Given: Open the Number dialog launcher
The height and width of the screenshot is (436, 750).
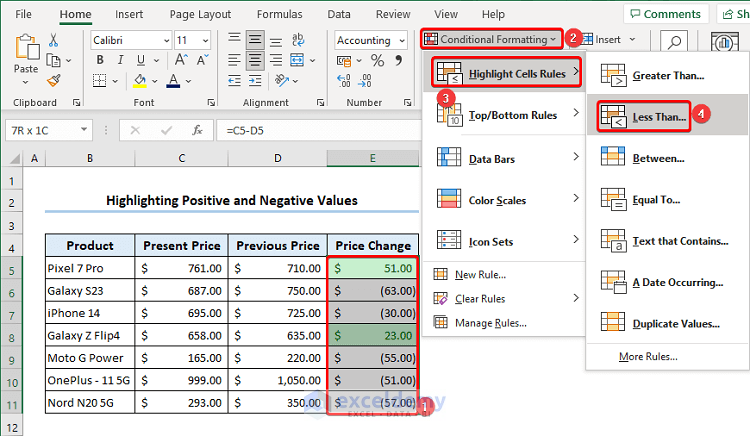Looking at the screenshot, I should [407, 102].
